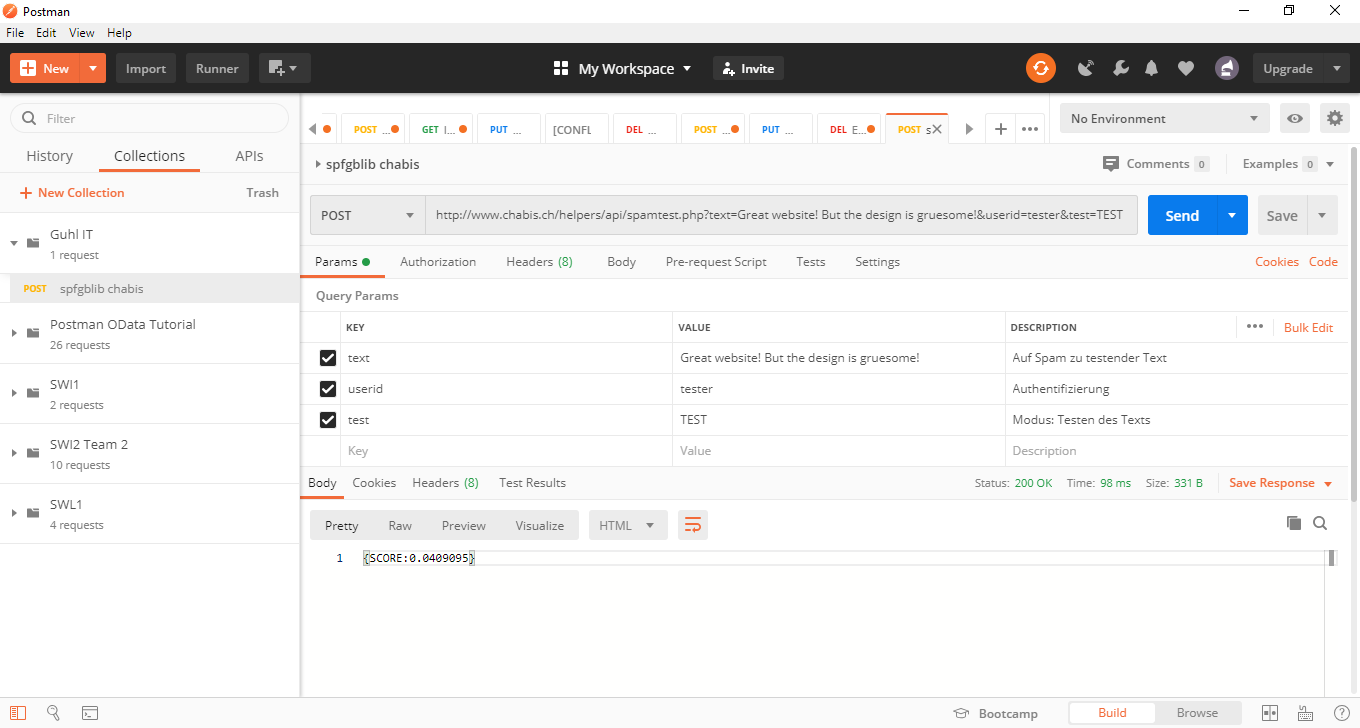Uncheck the 'test' query parameter

(x=328, y=420)
